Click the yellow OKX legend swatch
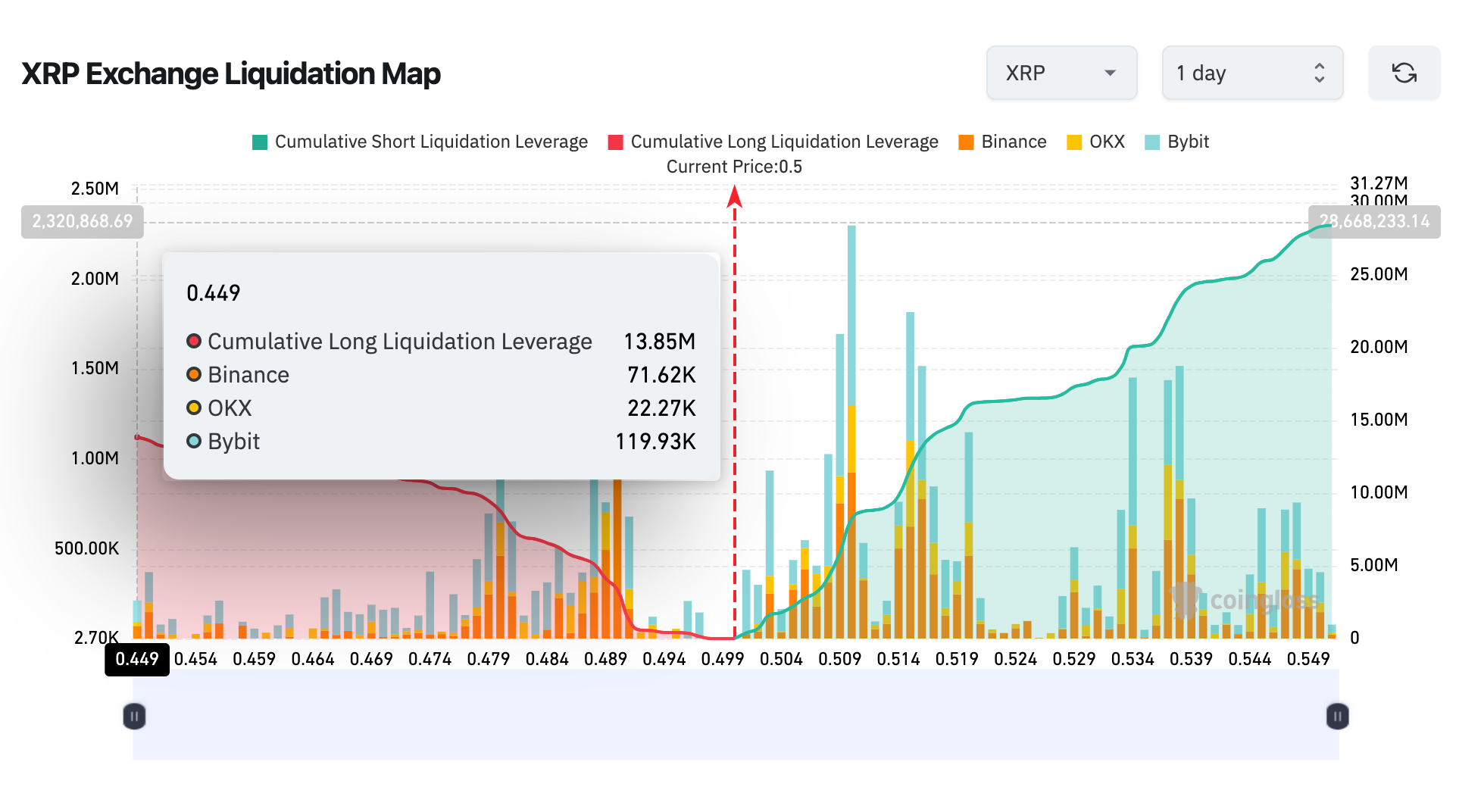This screenshot has height=812, width=1459. 1074,142
